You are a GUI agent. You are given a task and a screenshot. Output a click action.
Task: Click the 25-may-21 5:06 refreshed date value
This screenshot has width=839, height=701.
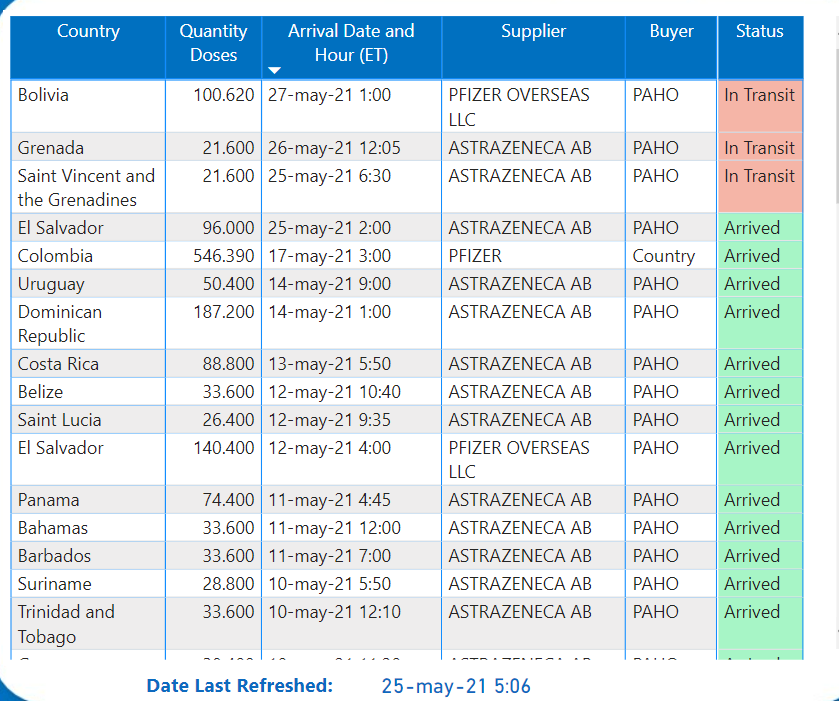455,686
